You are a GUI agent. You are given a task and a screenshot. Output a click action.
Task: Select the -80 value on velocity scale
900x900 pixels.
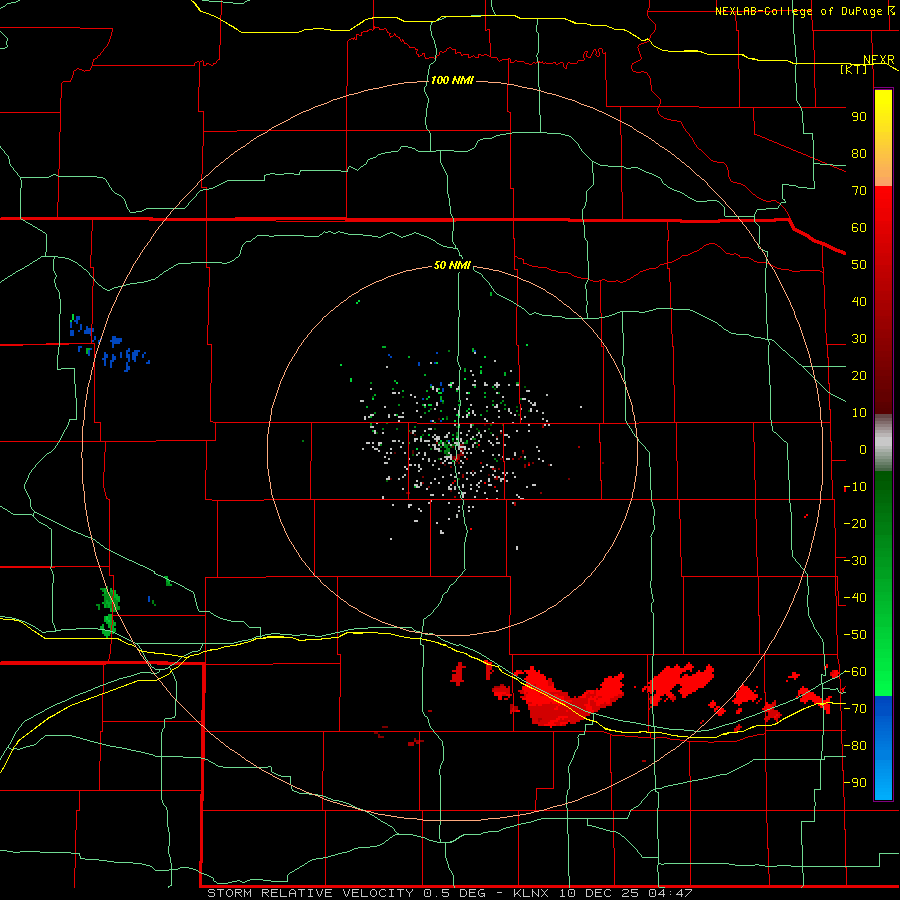(855, 746)
